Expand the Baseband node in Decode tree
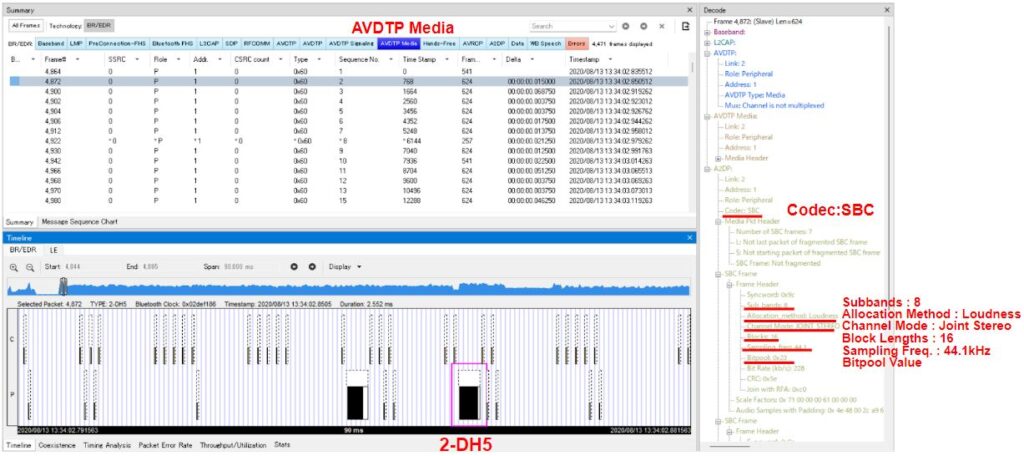 tap(708, 32)
